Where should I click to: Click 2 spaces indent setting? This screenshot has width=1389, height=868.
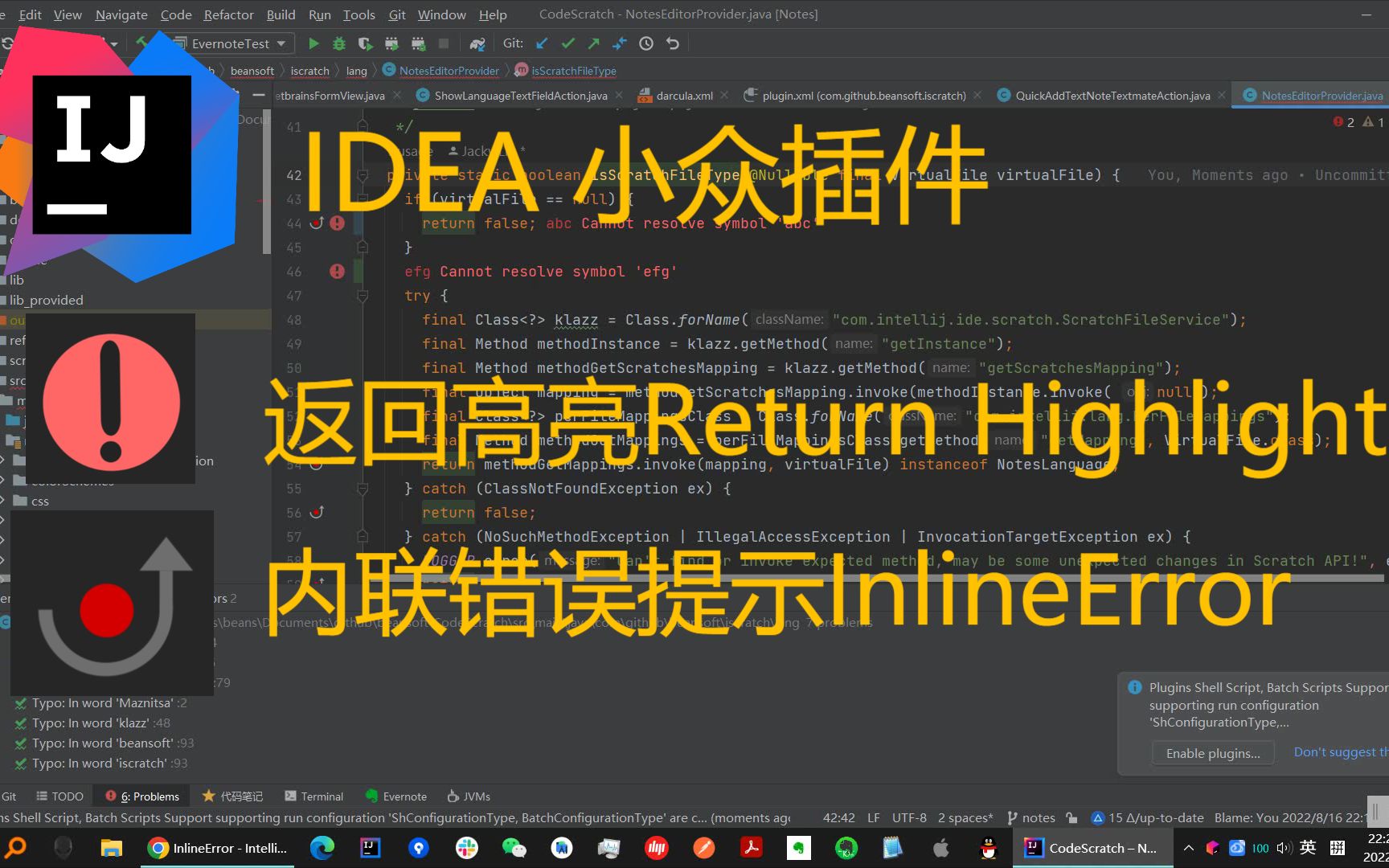point(965,817)
